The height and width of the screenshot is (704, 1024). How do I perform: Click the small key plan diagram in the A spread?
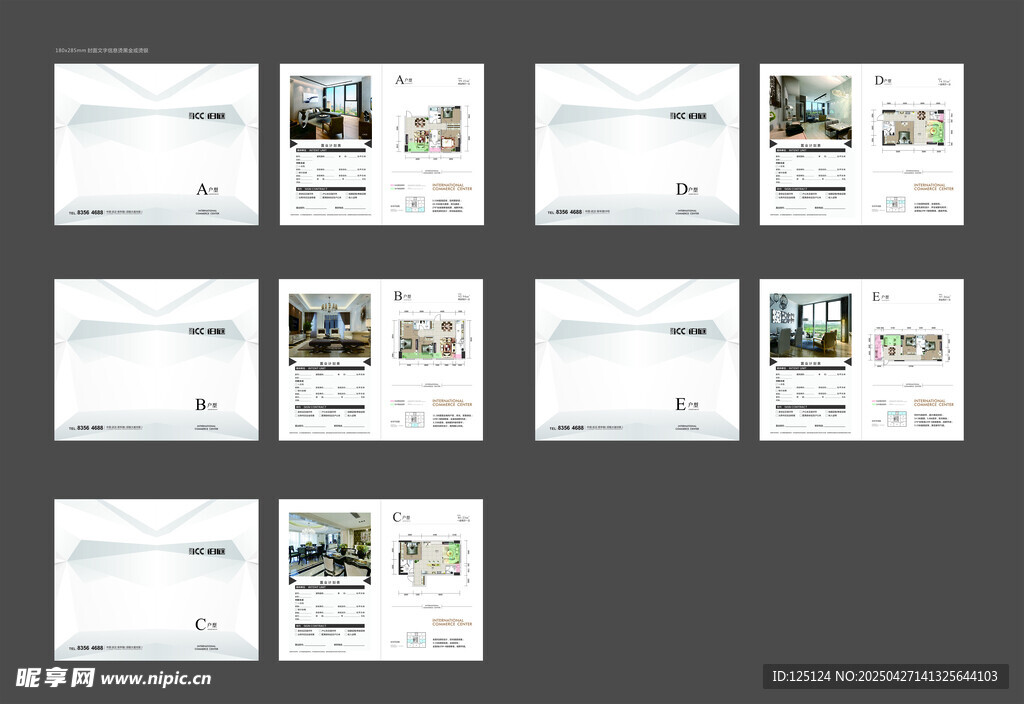coord(415,205)
